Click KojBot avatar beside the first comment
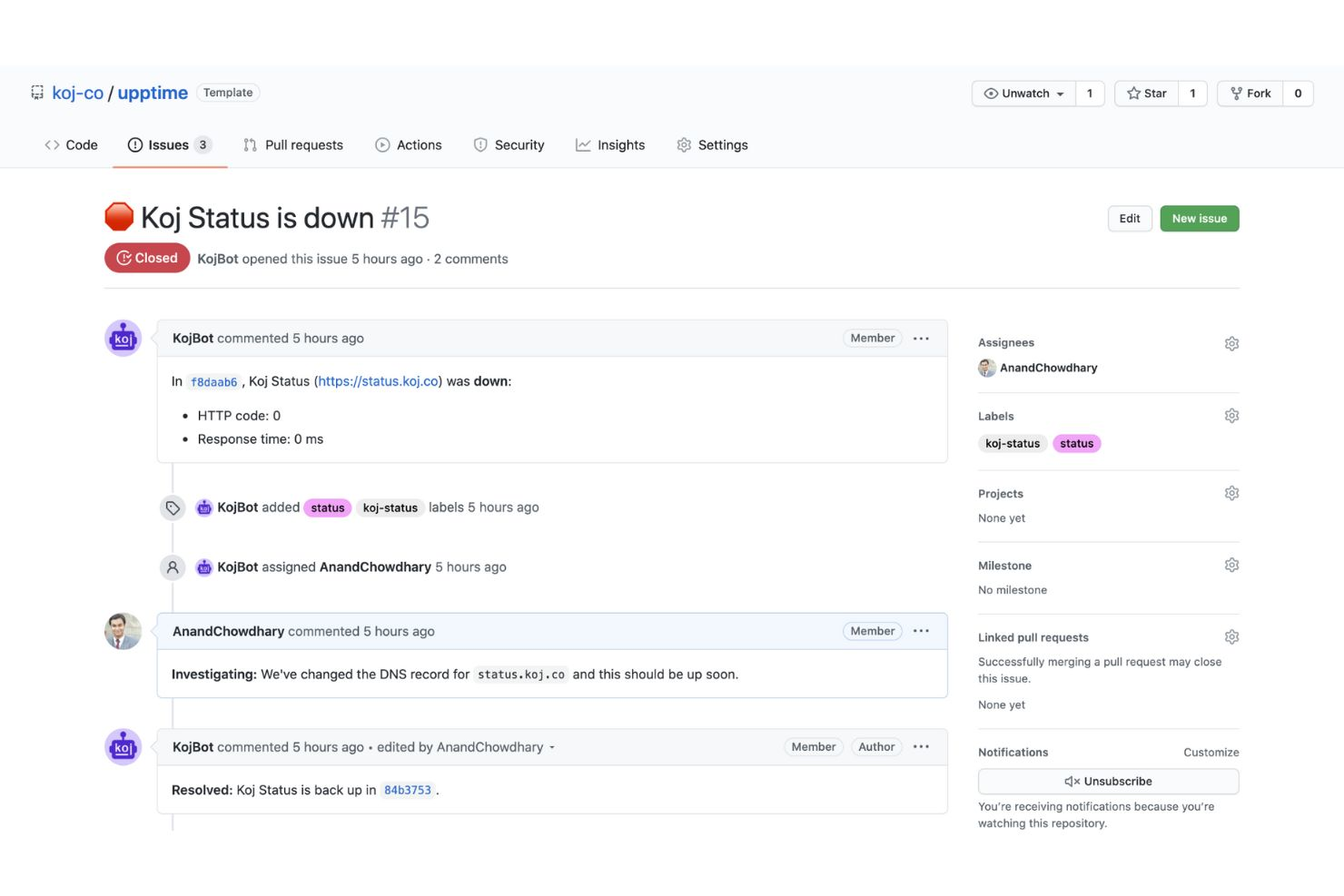 click(124, 339)
